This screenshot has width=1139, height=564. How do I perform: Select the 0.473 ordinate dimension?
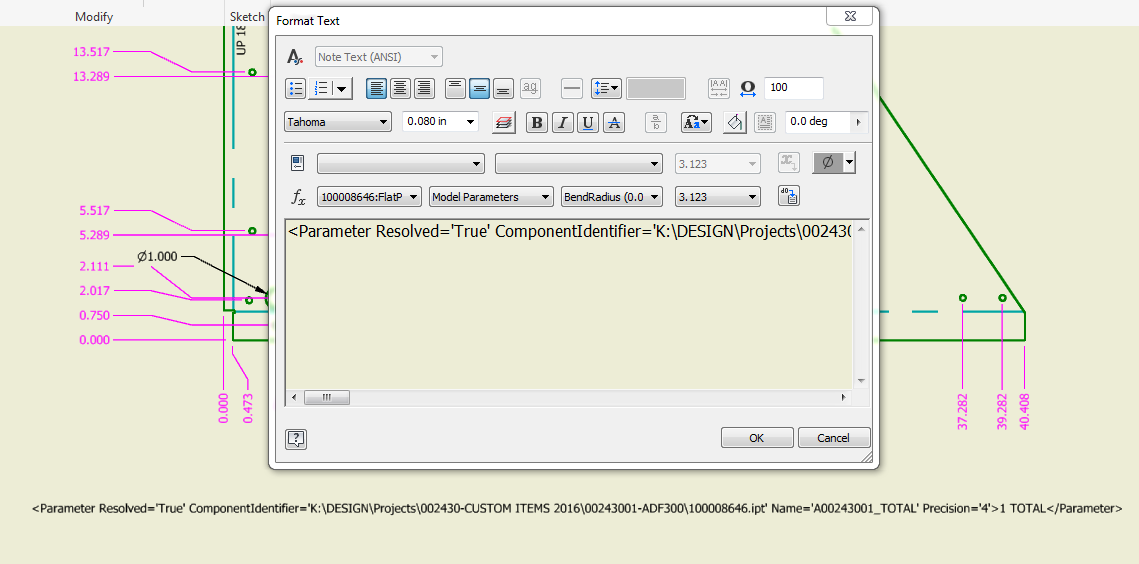click(x=248, y=408)
